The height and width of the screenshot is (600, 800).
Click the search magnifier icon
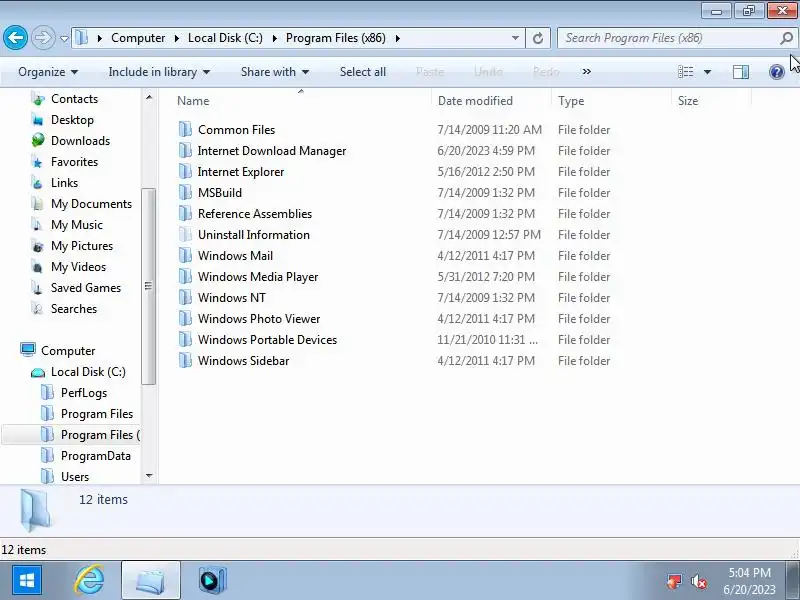(786, 38)
